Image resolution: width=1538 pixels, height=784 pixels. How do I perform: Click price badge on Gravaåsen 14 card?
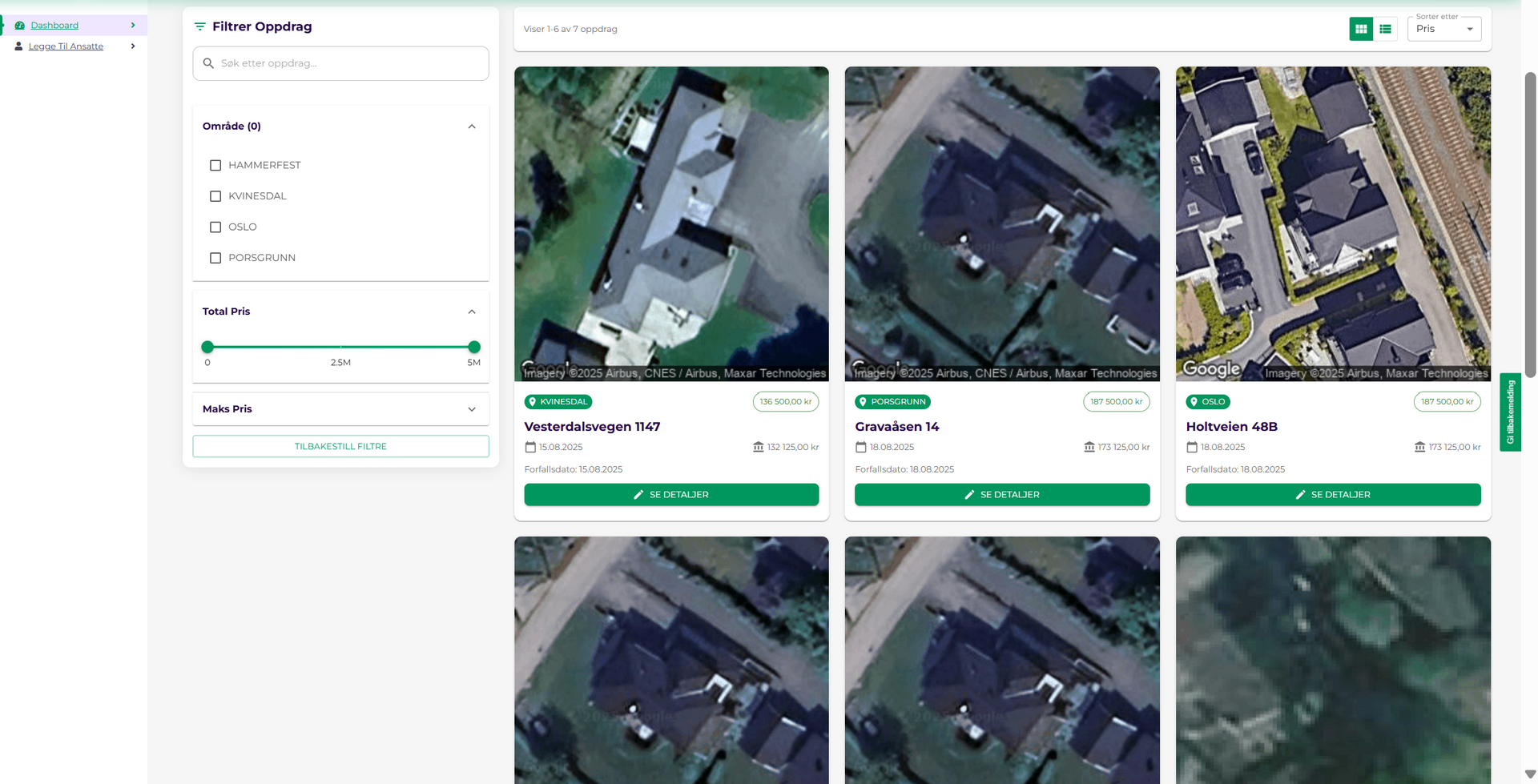1117,402
